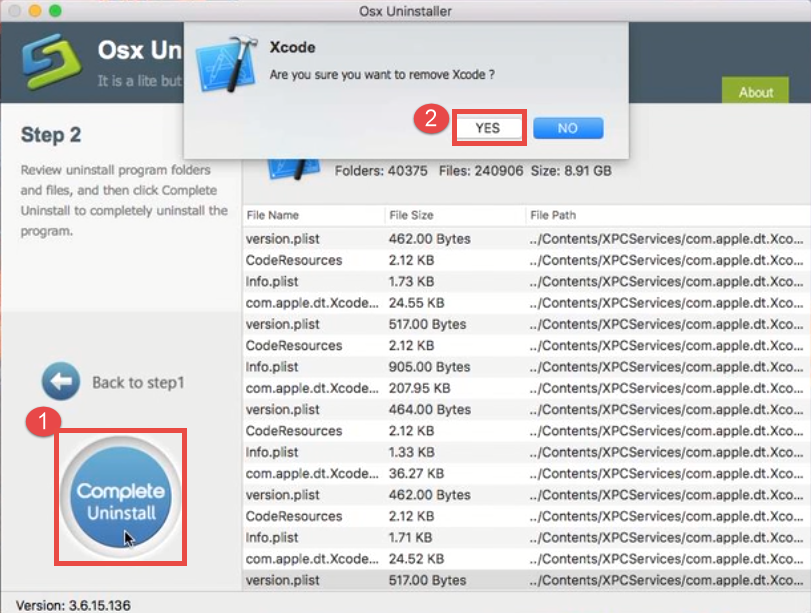Confirm removal by clicking YES

[489, 127]
